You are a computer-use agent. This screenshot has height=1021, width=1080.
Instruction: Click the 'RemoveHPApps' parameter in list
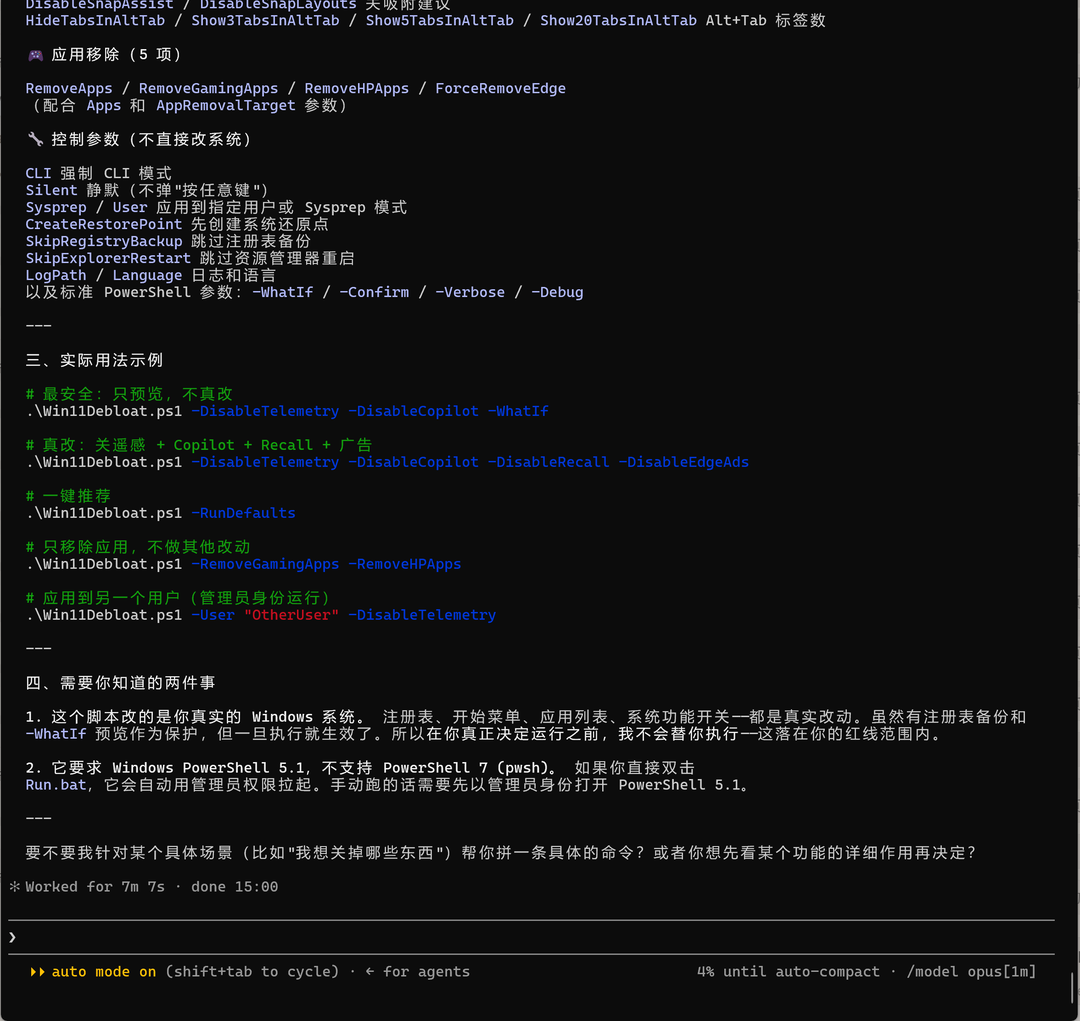(356, 88)
